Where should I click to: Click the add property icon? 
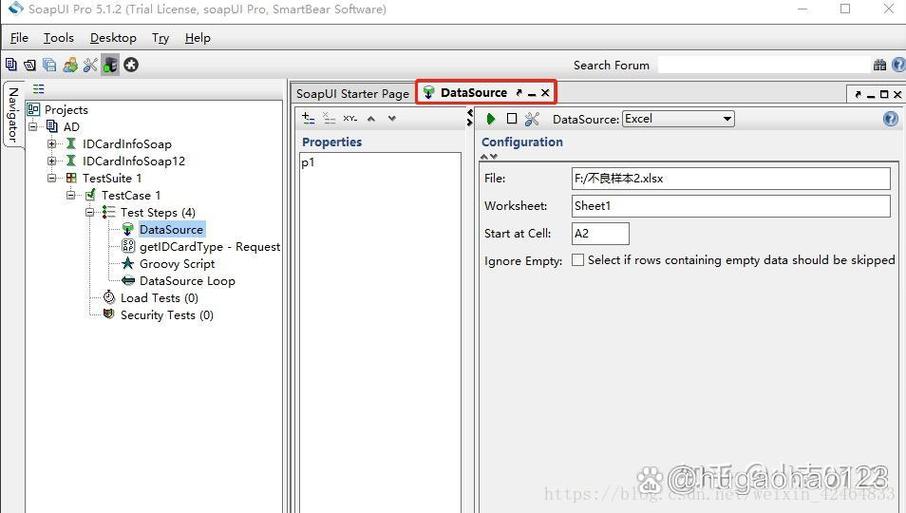309,118
